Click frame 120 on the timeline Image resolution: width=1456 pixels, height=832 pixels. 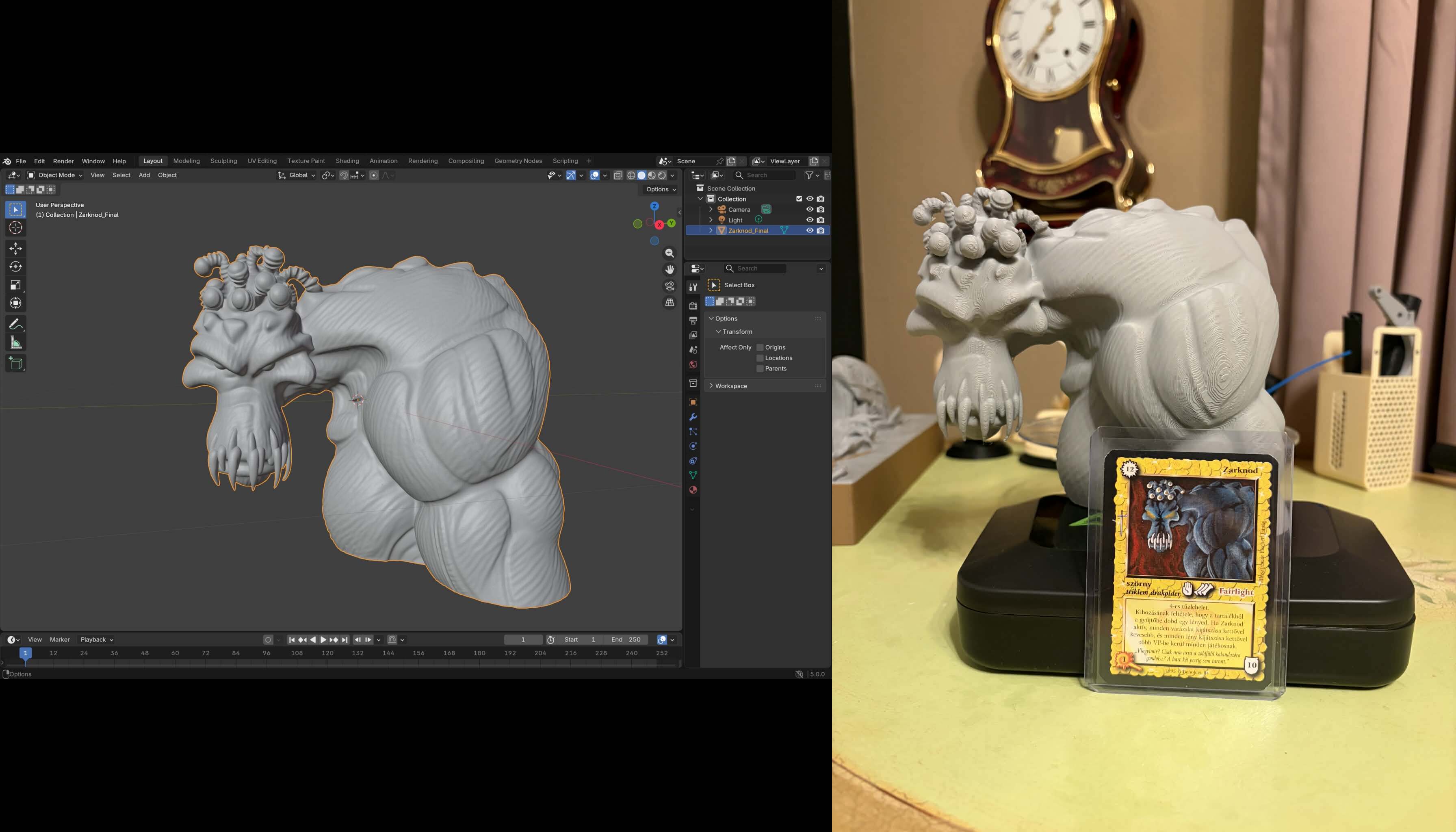point(327,653)
